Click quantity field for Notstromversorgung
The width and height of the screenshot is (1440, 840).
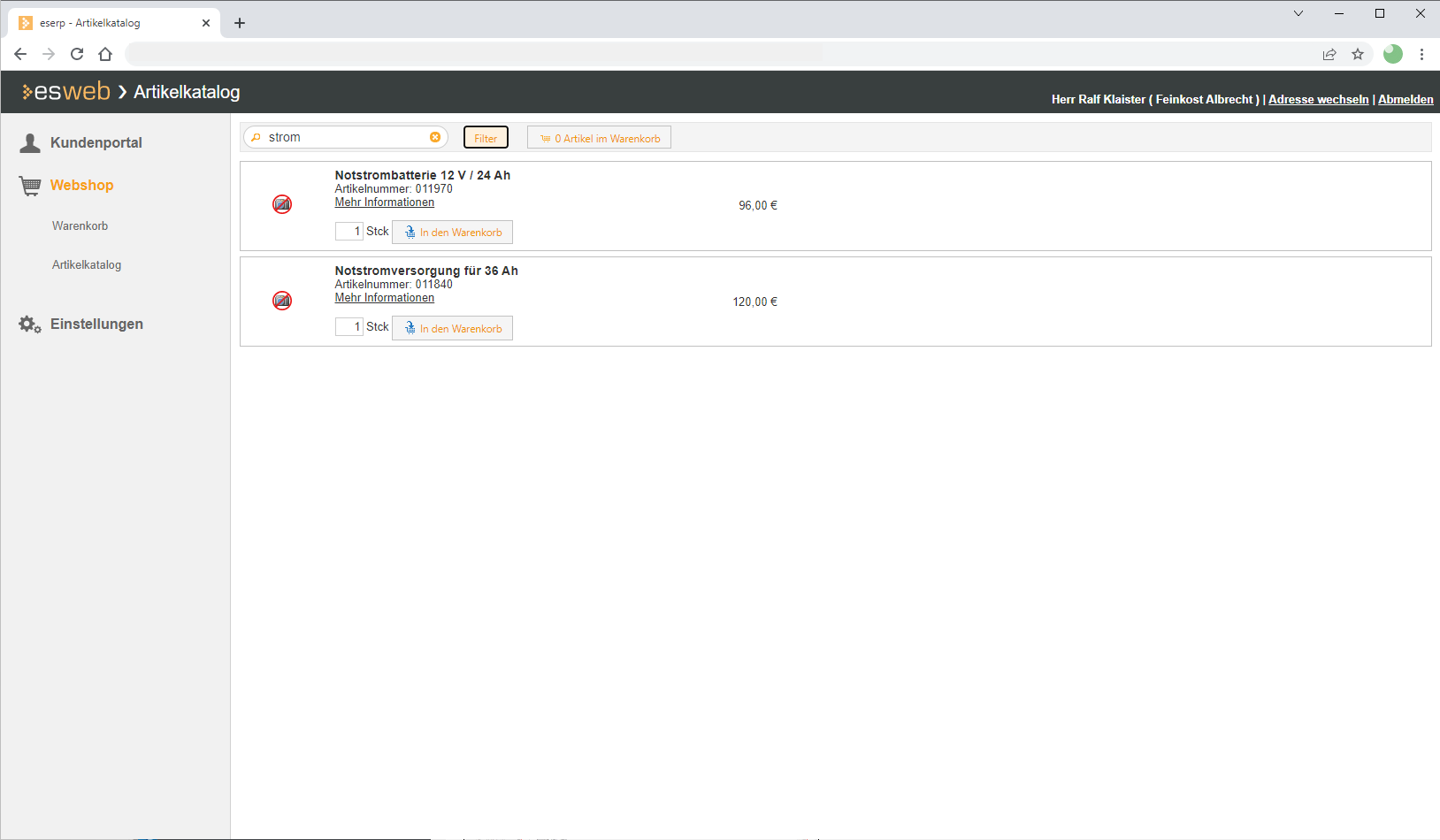click(349, 327)
